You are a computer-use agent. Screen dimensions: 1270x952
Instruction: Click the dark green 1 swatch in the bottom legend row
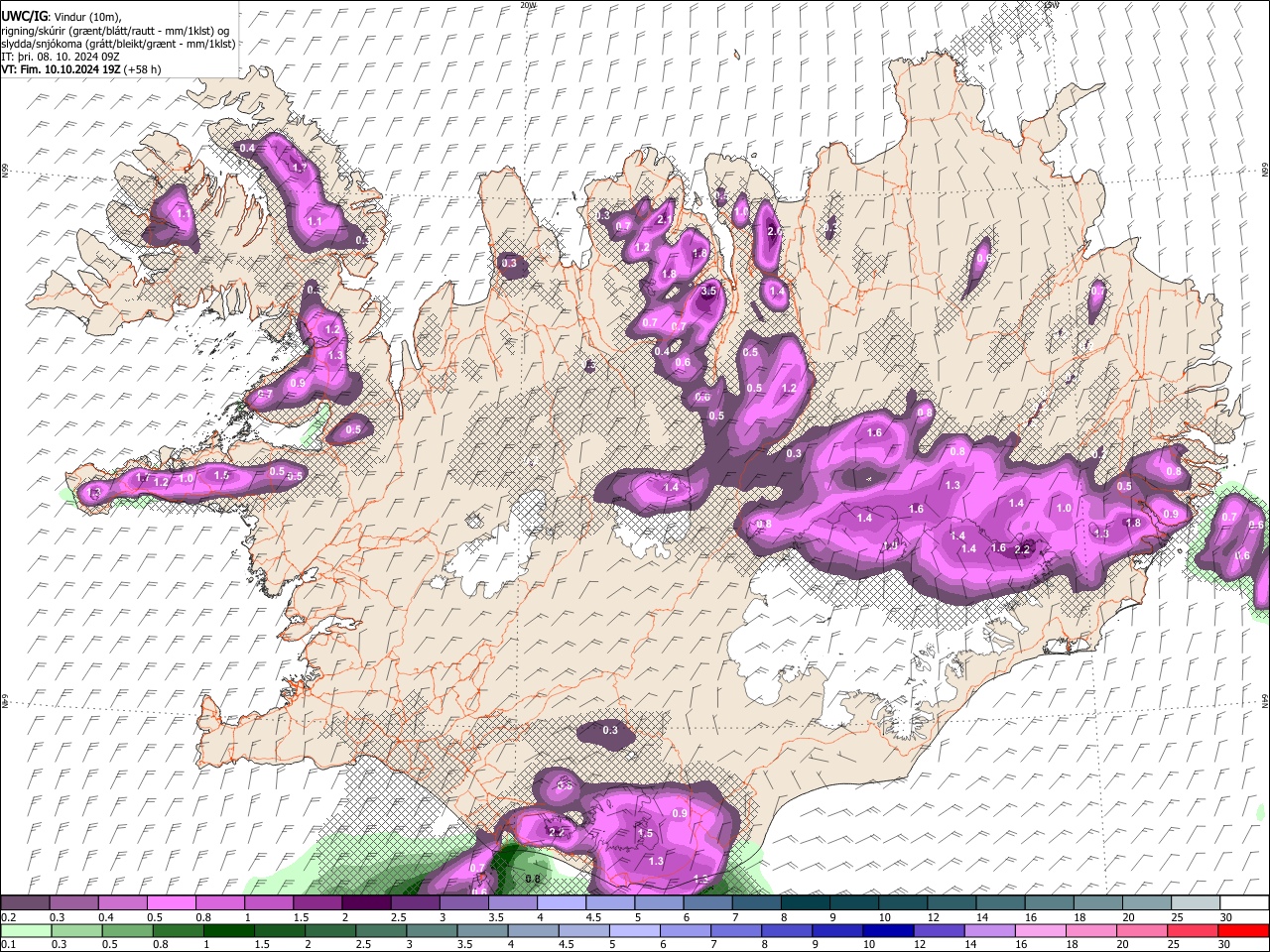click(x=229, y=931)
